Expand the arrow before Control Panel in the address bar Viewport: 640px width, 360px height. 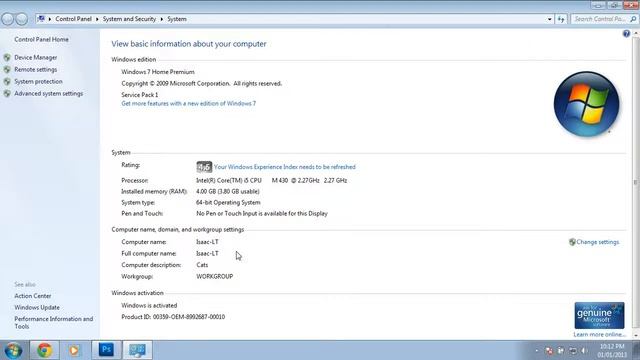click(50, 19)
